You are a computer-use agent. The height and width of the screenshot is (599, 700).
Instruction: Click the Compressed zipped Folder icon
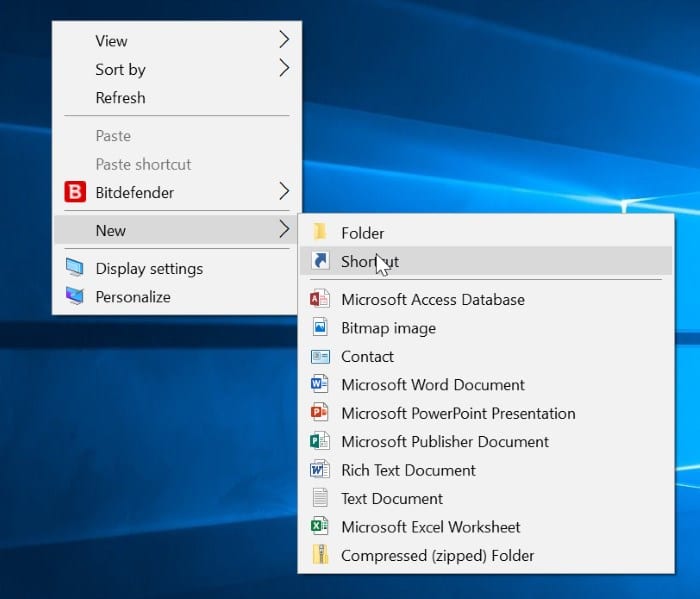click(320, 555)
